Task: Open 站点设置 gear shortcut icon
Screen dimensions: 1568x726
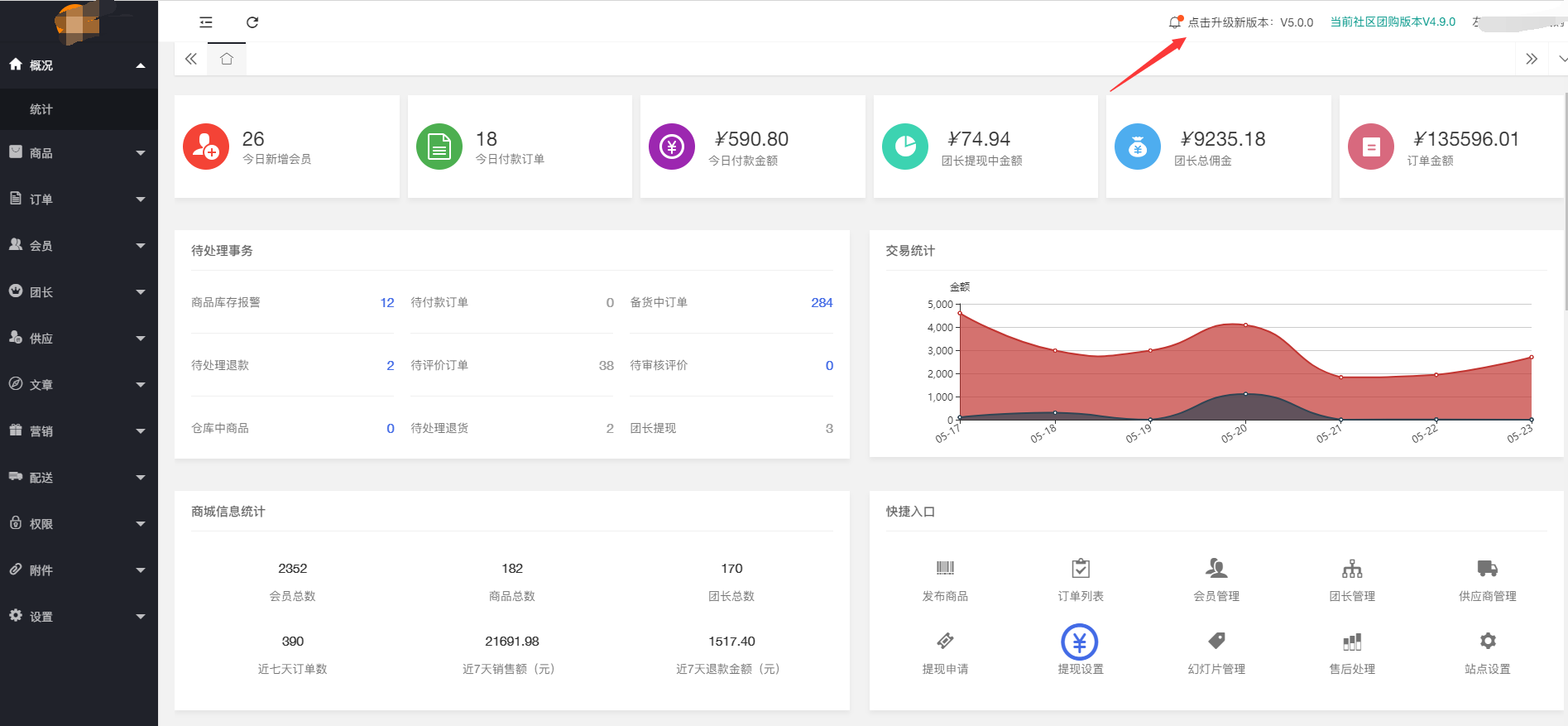Action: pos(1488,641)
